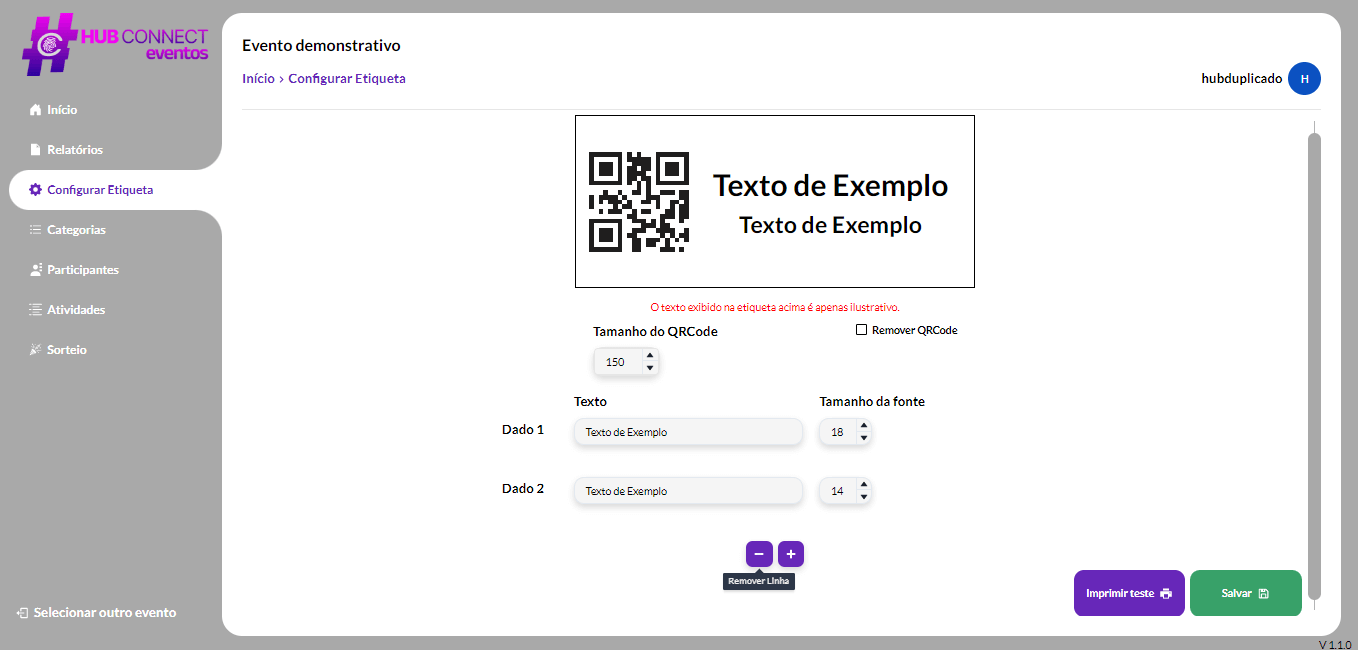Open the Atividades menu item
Viewport: 1359px width, 650px height.
(76, 310)
